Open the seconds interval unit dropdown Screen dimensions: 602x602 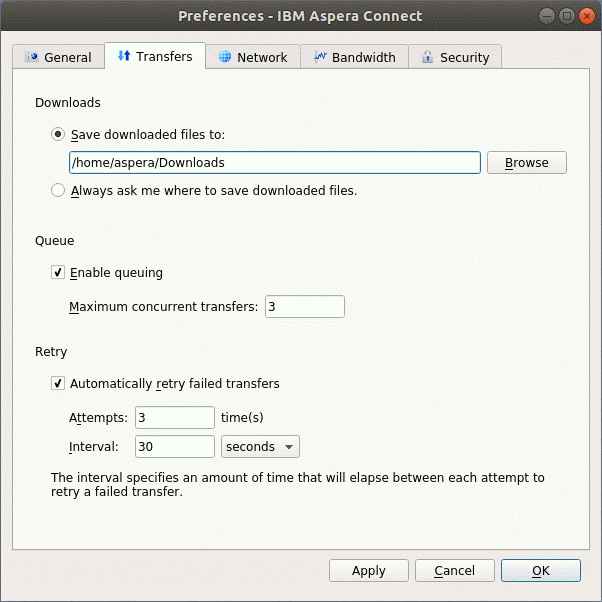point(261,446)
